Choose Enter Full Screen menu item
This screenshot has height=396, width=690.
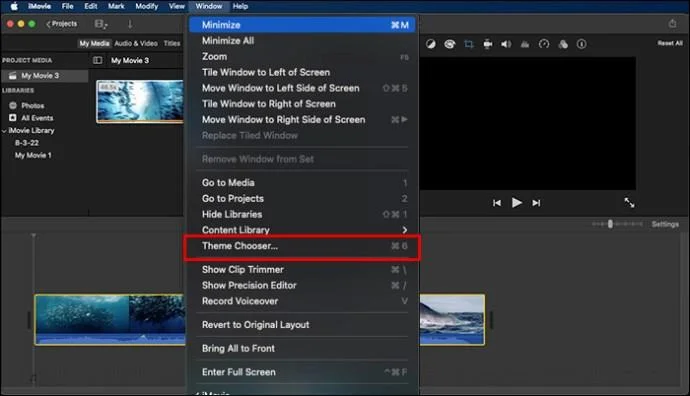[302, 373]
